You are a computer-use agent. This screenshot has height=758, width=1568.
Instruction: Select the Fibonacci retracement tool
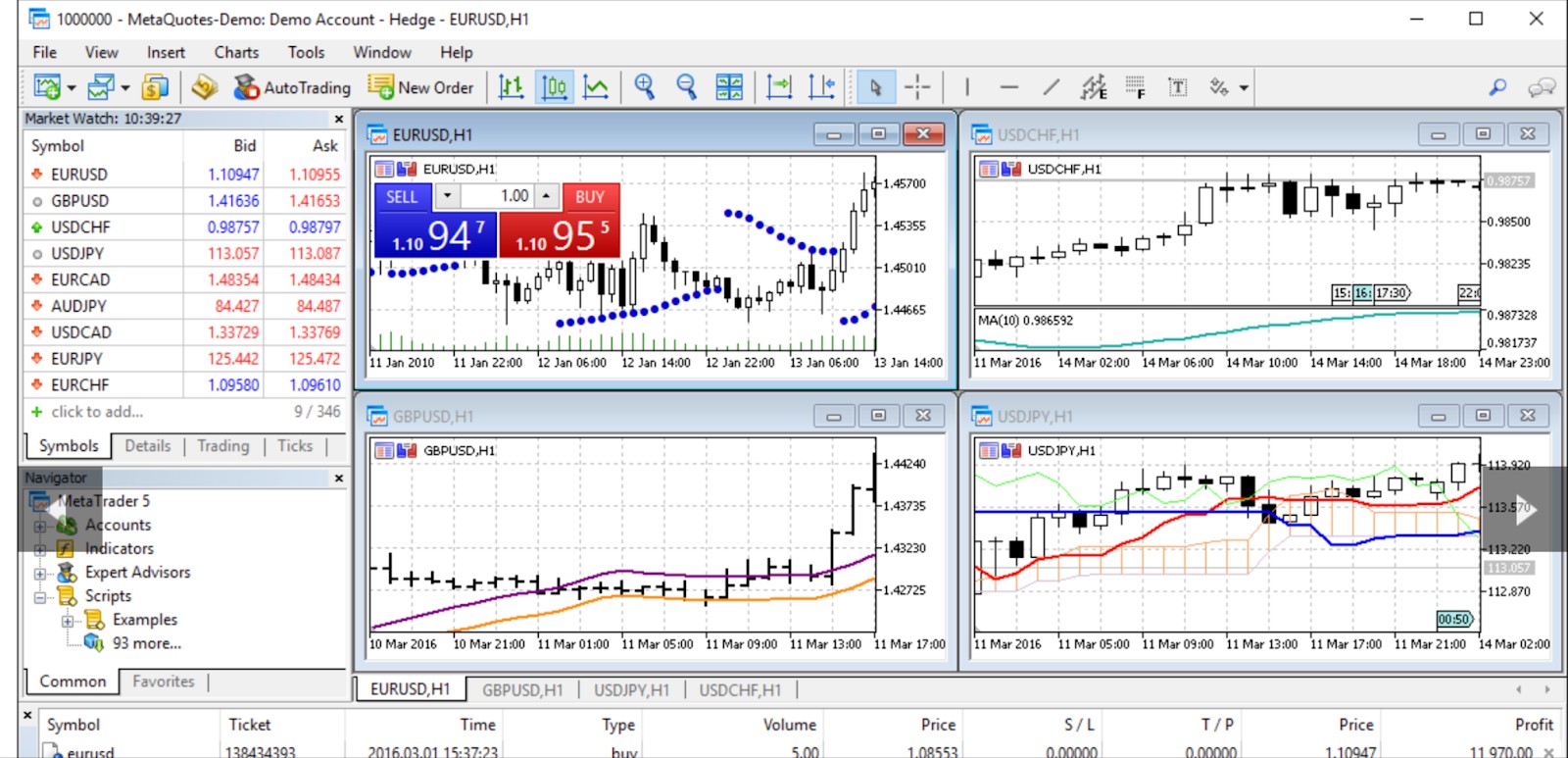(1135, 87)
